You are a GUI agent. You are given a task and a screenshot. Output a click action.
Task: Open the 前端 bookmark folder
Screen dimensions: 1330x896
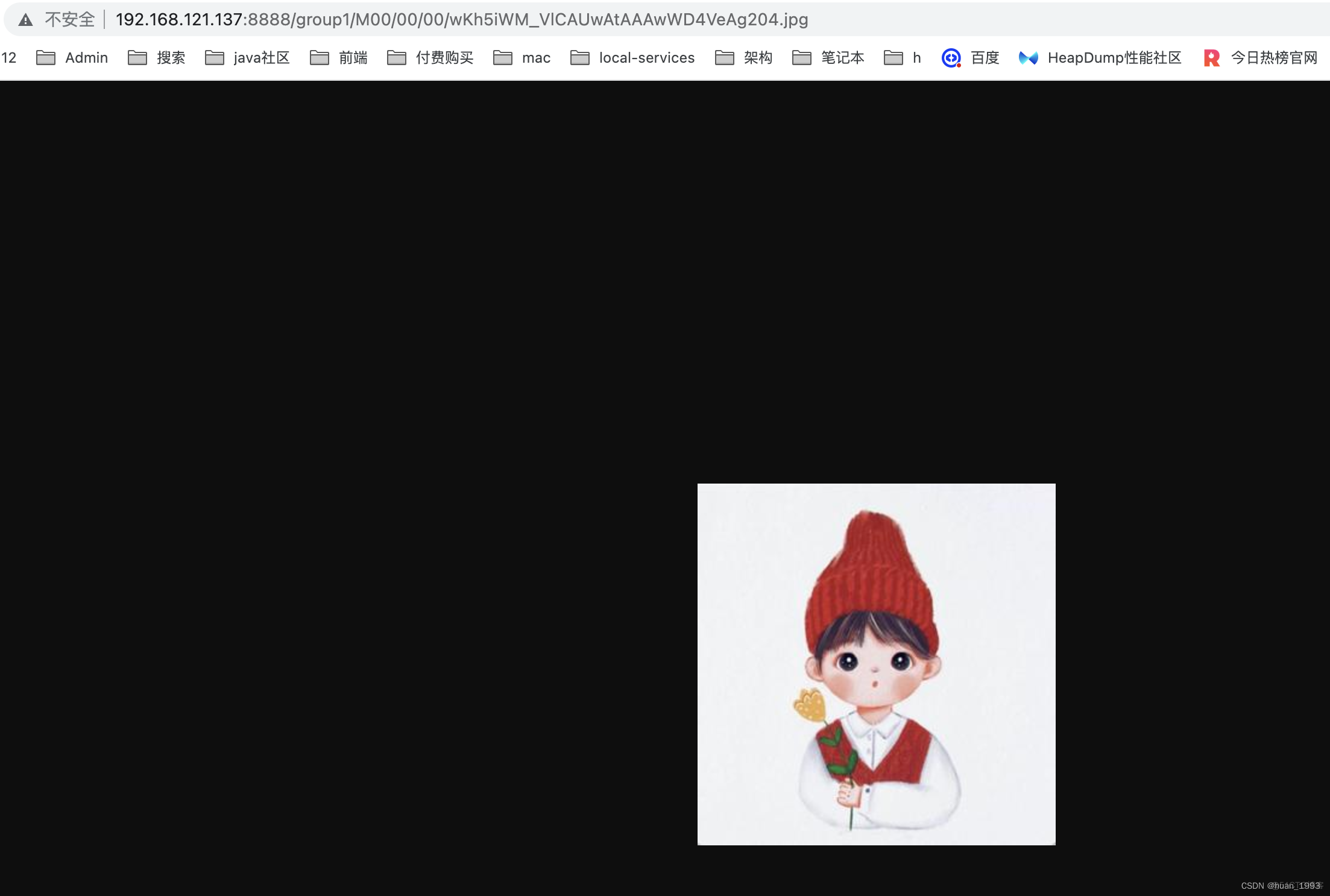(339, 58)
